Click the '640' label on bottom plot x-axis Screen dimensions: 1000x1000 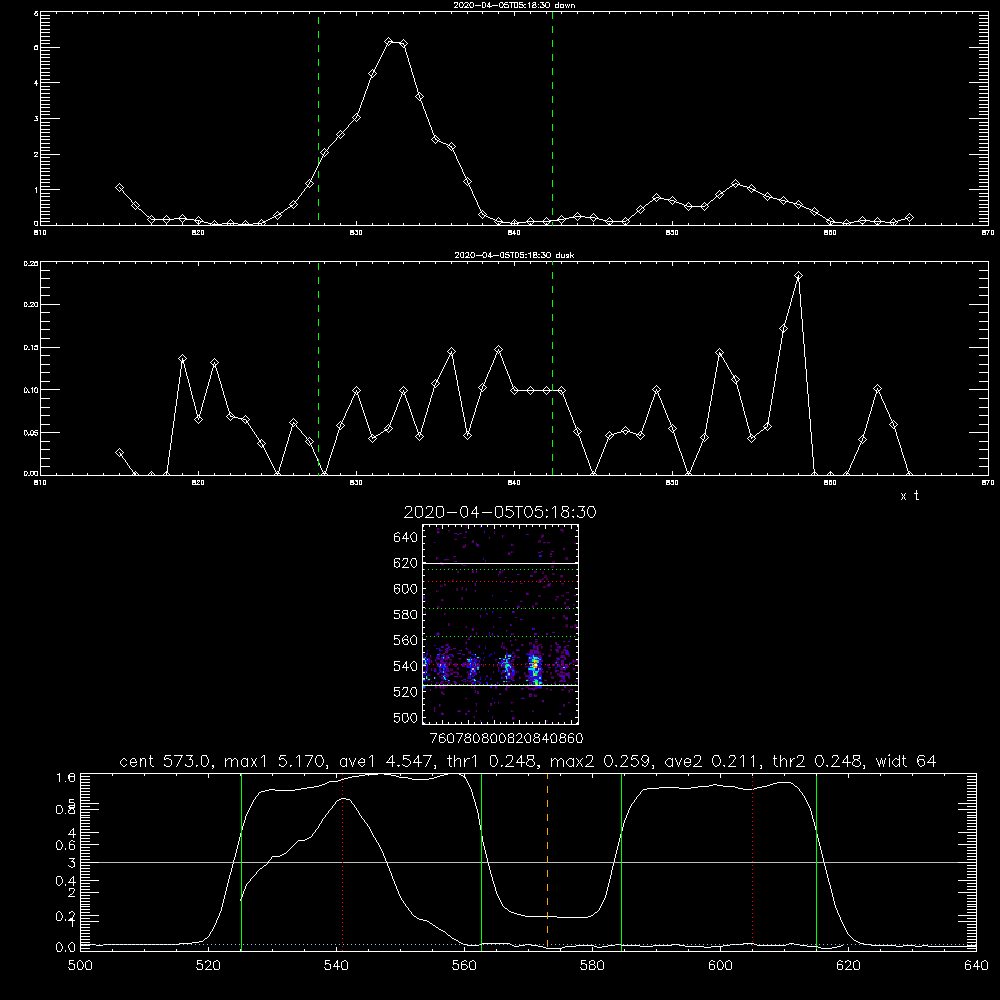pos(976,965)
